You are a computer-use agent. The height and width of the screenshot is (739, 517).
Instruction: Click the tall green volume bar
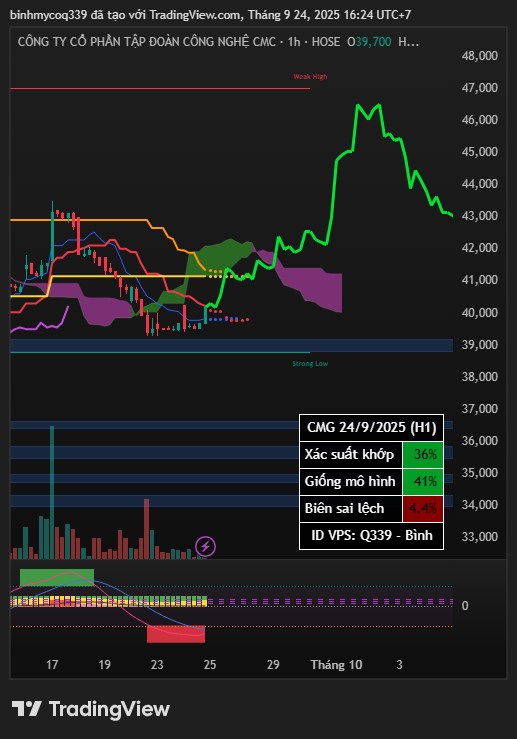tap(52, 492)
